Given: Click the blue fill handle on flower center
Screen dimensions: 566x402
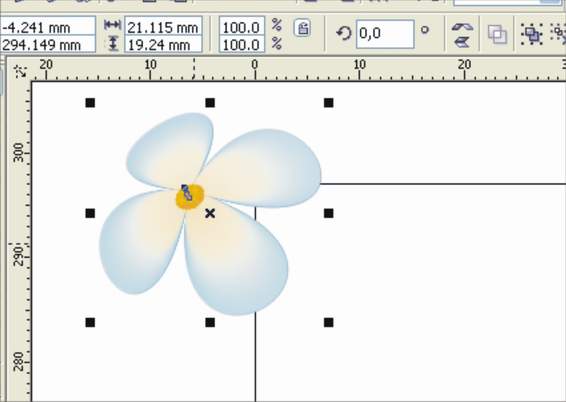Looking at the screenshot, I should point(187,192).
